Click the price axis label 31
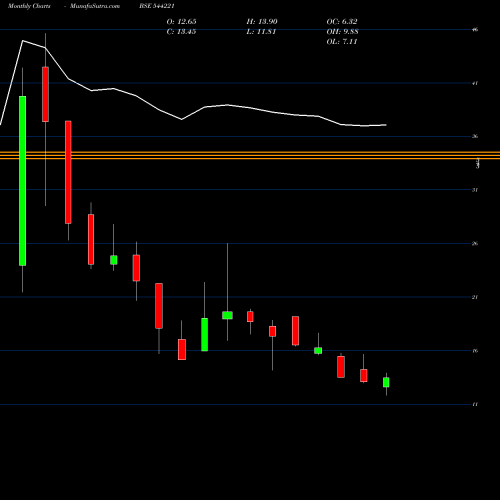Viewport: 500px width, 500px height. click(x=475, y=190)
